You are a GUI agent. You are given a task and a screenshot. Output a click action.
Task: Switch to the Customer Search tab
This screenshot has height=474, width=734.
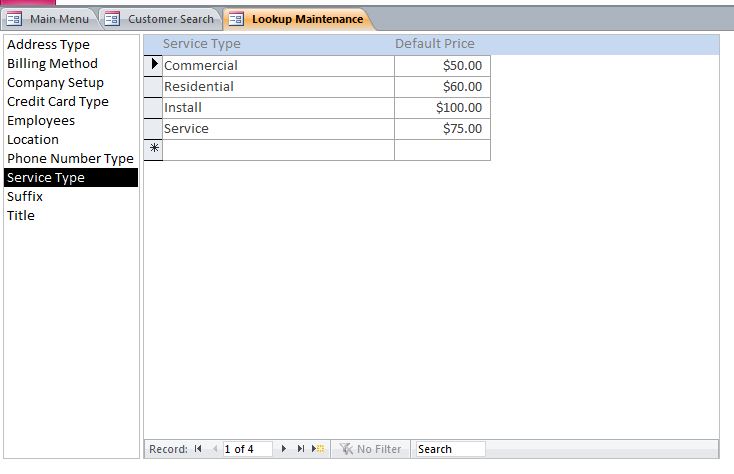click(x=161, y=19)
